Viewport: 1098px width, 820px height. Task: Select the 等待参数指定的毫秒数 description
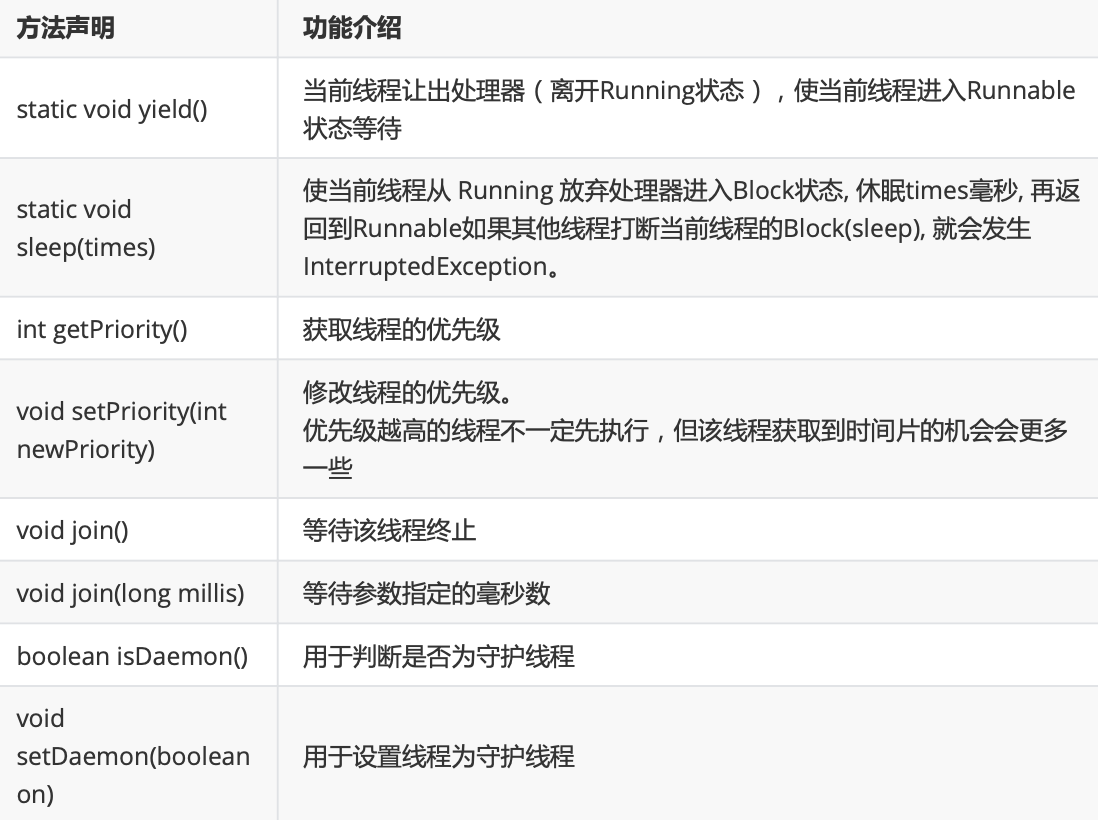(x=426, y=593)
